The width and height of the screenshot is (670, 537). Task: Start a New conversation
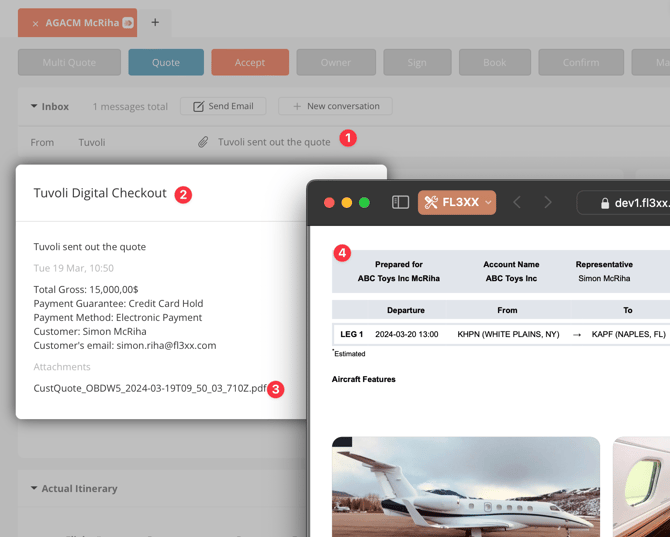(x=335, y=106)
